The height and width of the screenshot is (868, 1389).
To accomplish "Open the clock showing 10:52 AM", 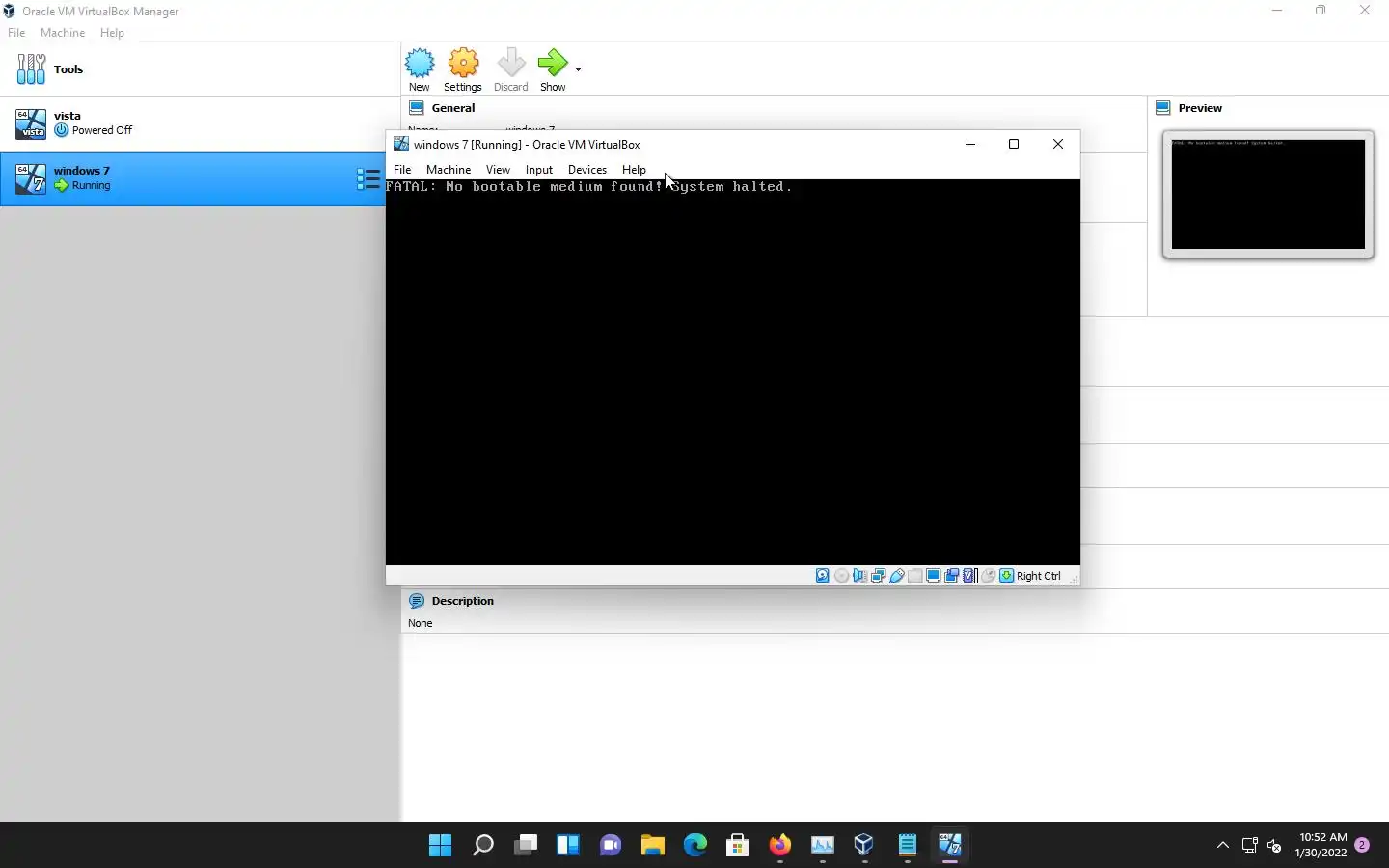I will pos(1321,845).
